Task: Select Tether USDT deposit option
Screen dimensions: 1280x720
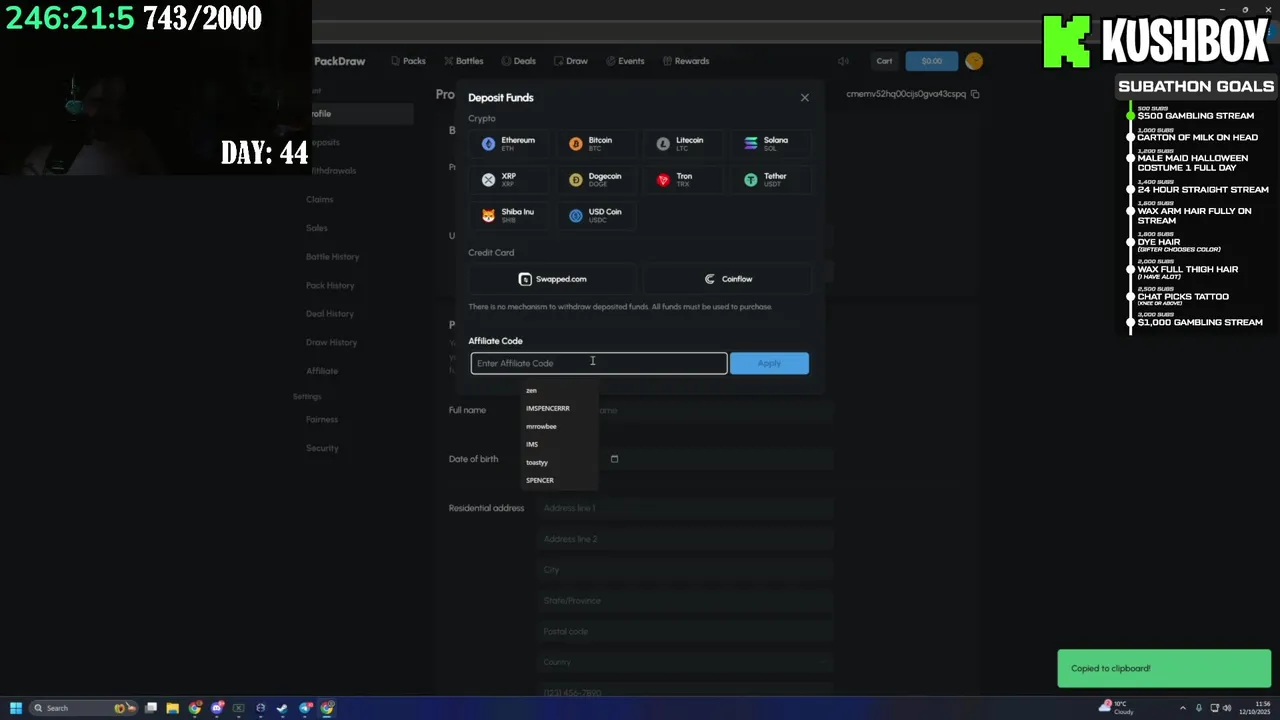Action: [771, 180]
